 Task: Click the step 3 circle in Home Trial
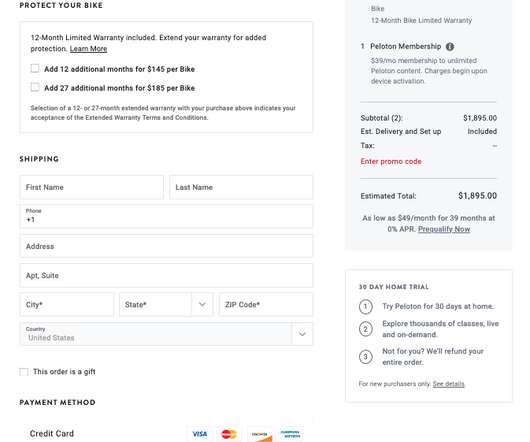click(365, 357)
